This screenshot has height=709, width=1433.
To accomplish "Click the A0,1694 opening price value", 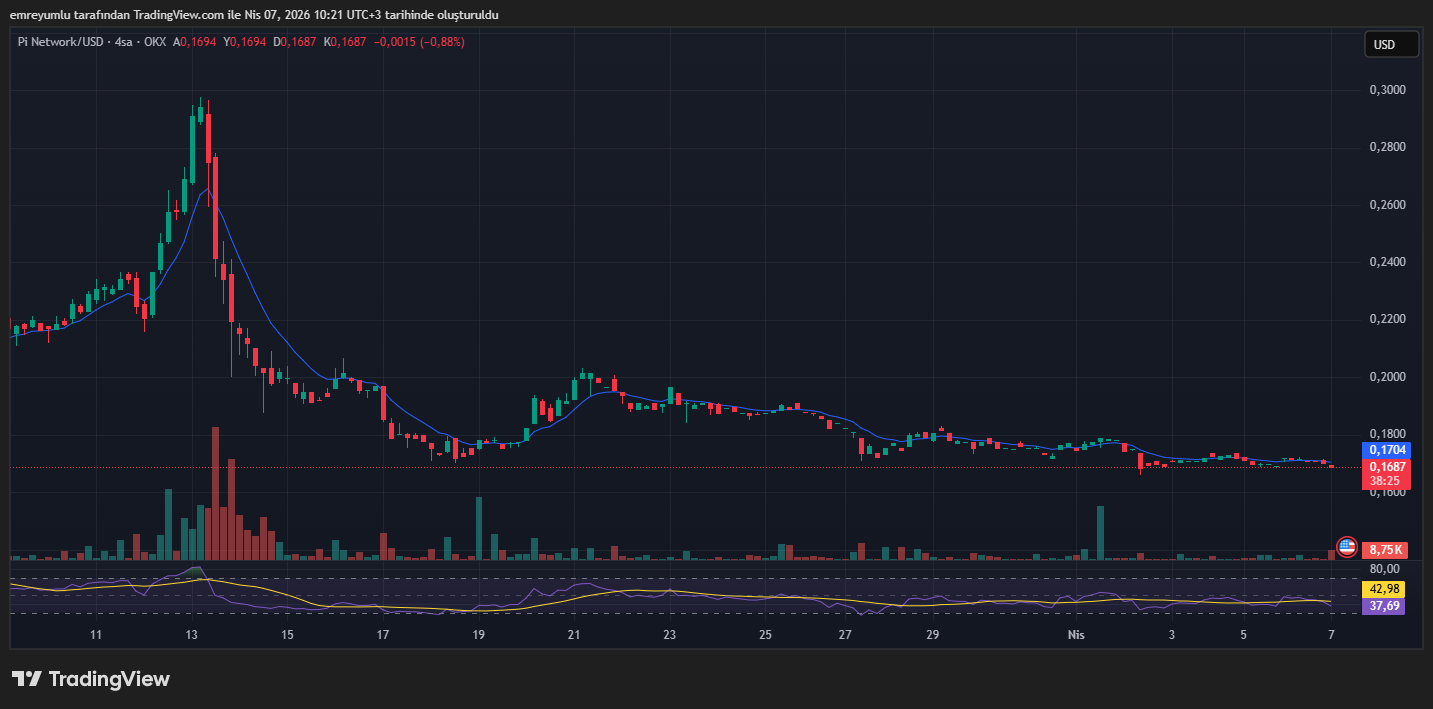I will (x=195, y=42).
